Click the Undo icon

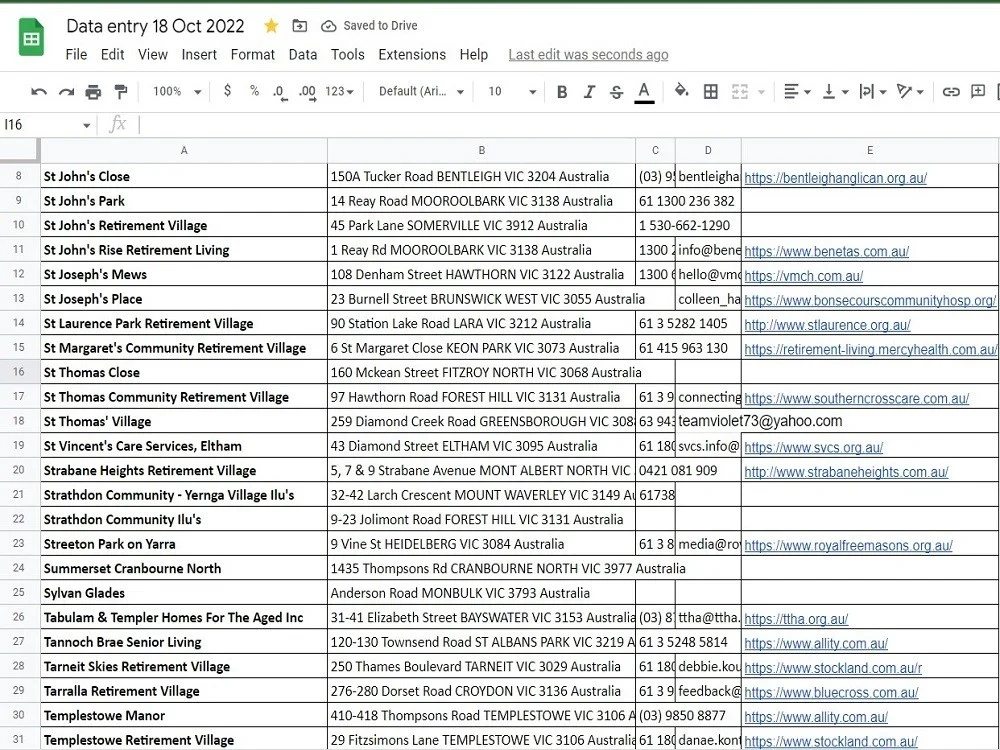tap(39, 92)
